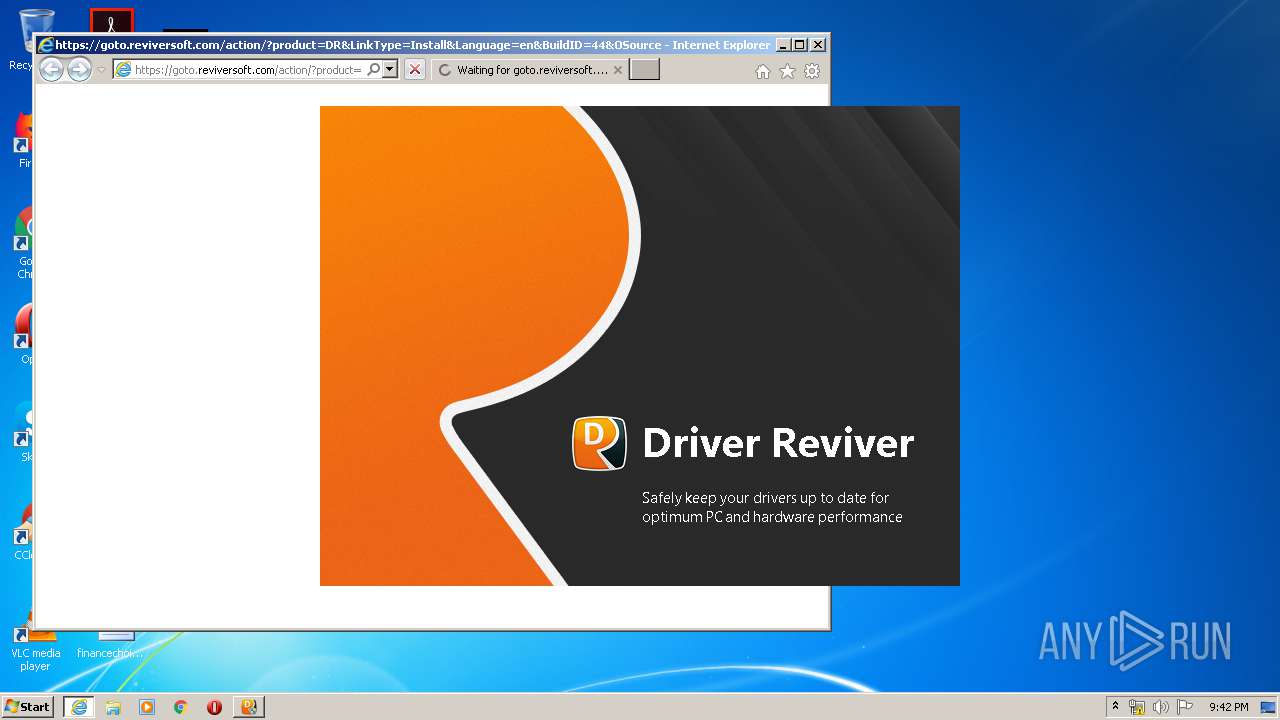Minimize the Internet Explorer window
Viewport: 1280px width, 720px height.
pos(783,45)
